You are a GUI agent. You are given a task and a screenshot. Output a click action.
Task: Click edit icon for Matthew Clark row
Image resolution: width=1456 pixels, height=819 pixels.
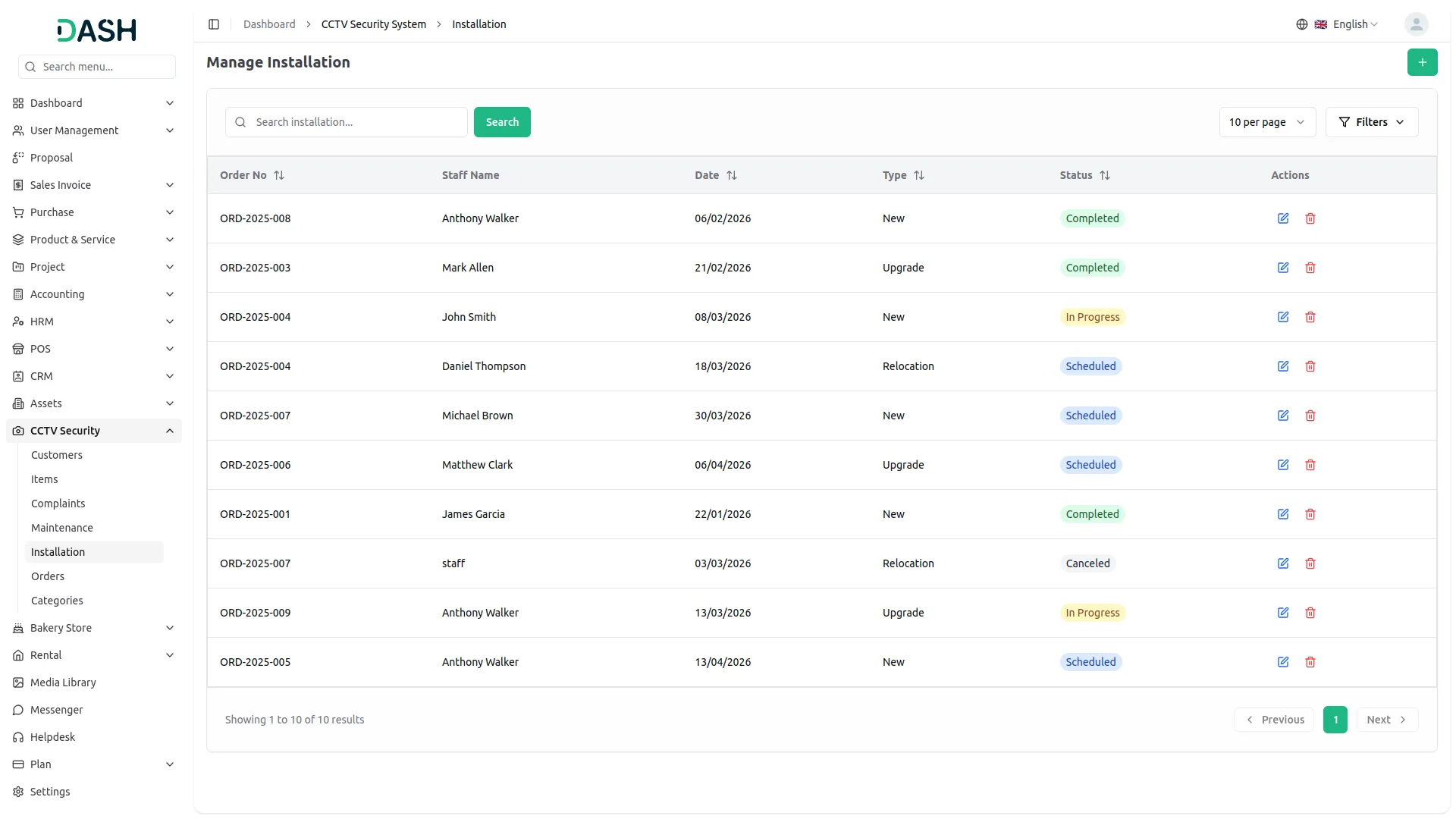[1283, 465]
